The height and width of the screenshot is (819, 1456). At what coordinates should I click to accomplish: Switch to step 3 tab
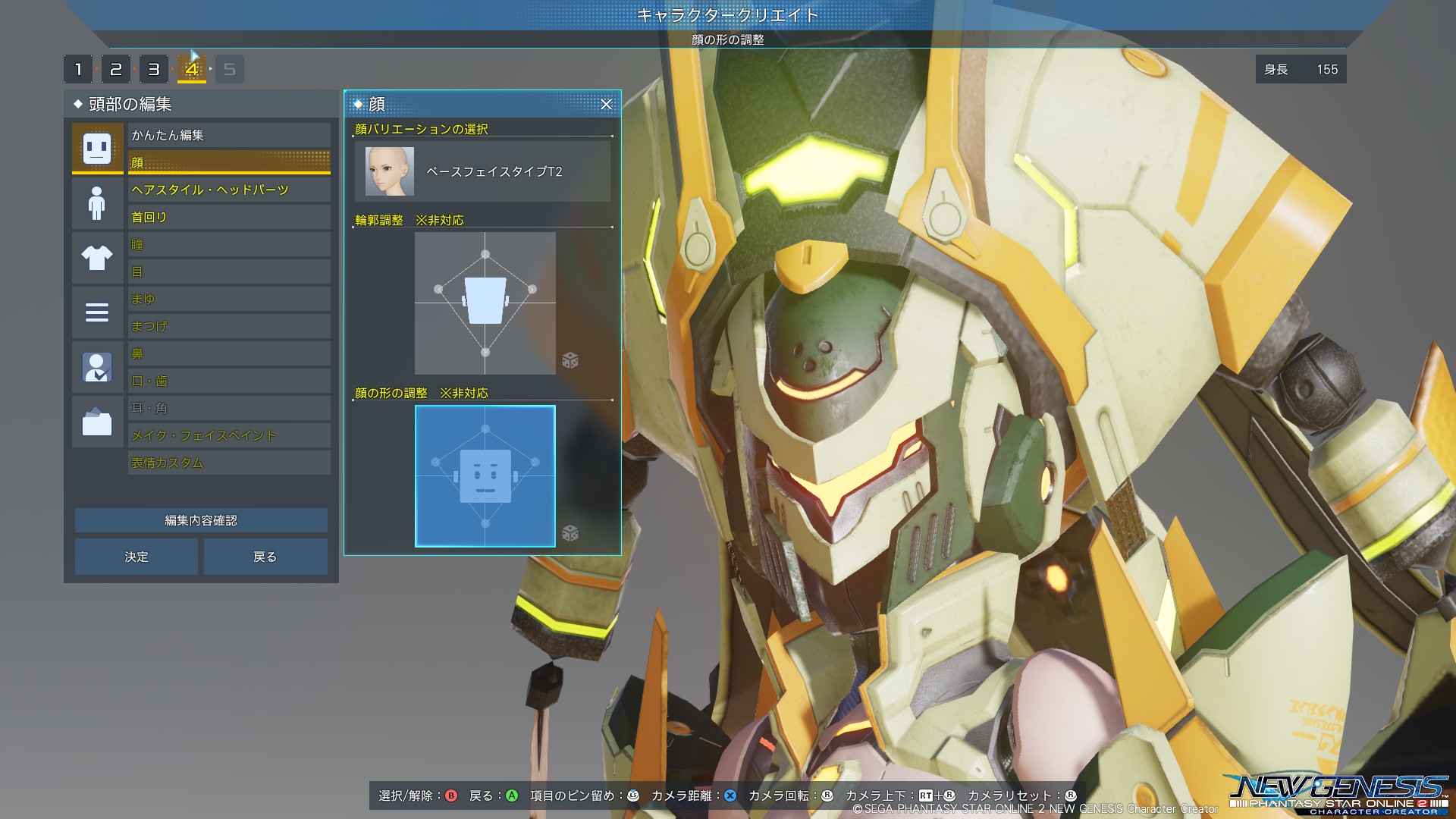[154, 70]
